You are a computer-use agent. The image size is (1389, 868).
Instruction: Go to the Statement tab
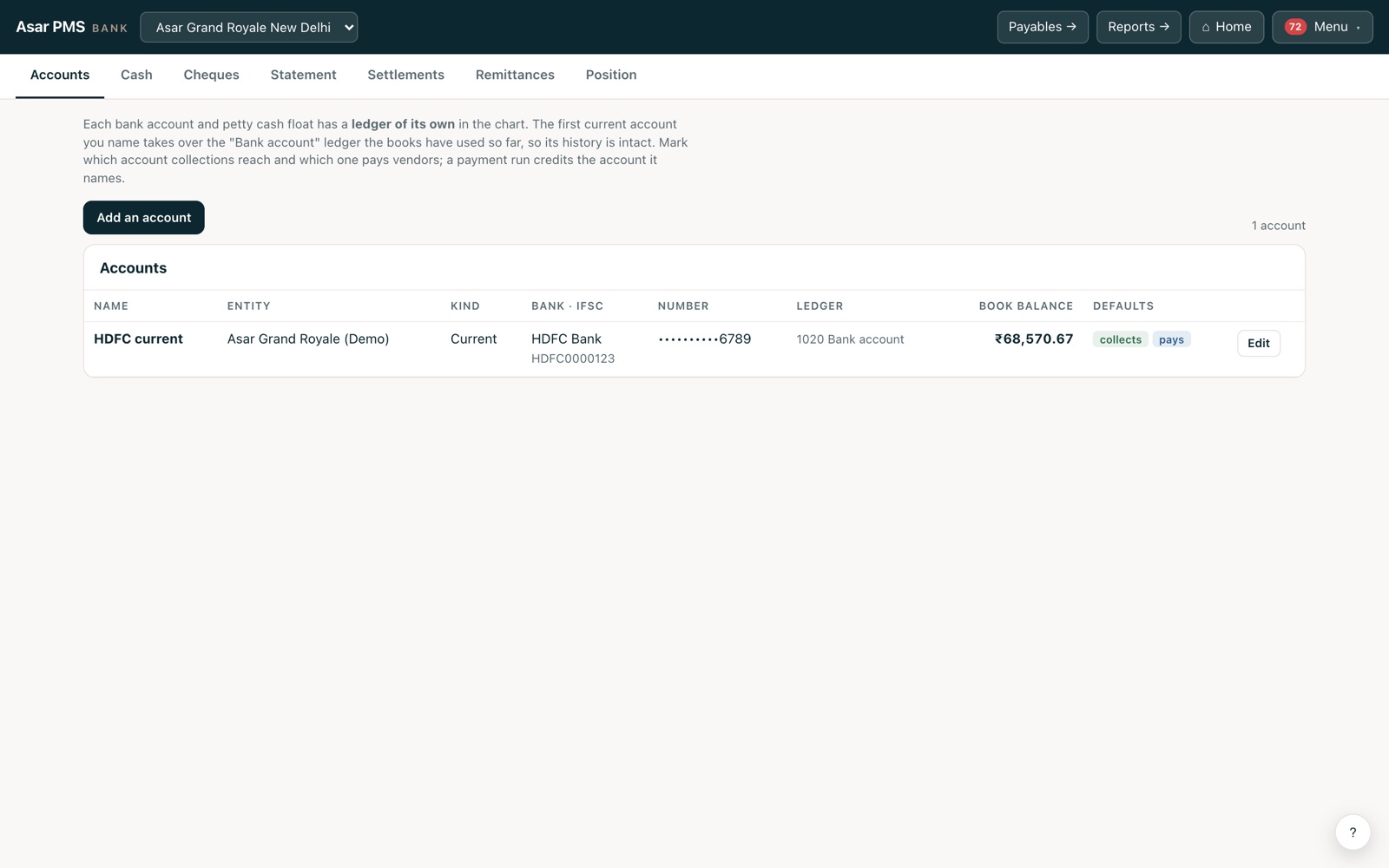(x=303, y=75)
